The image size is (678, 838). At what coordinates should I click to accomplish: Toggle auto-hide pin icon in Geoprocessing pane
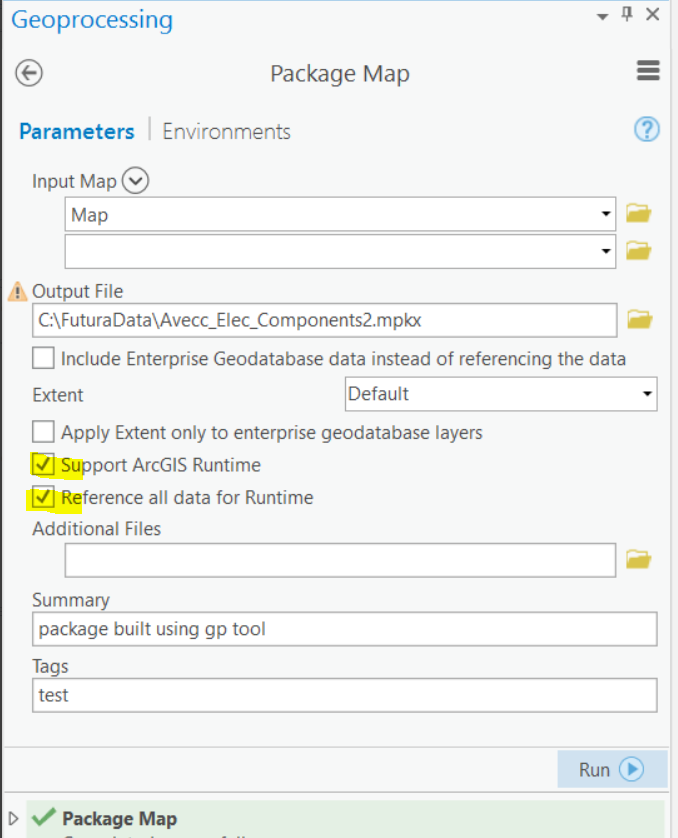coord(627,14)
